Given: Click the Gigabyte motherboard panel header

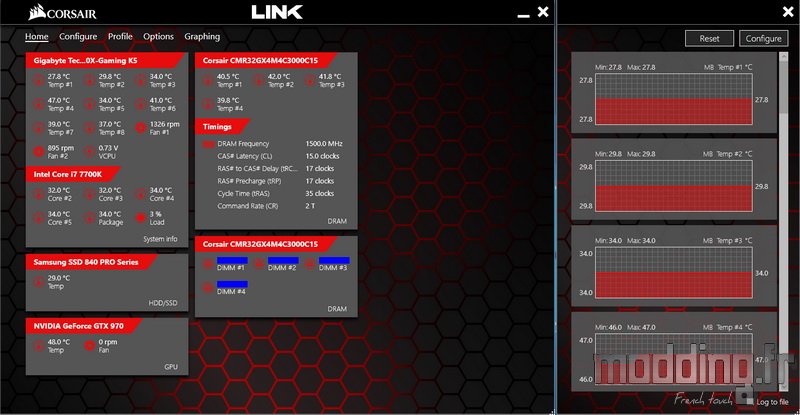Looking at the screenshot, I should (x=105, y=60).
